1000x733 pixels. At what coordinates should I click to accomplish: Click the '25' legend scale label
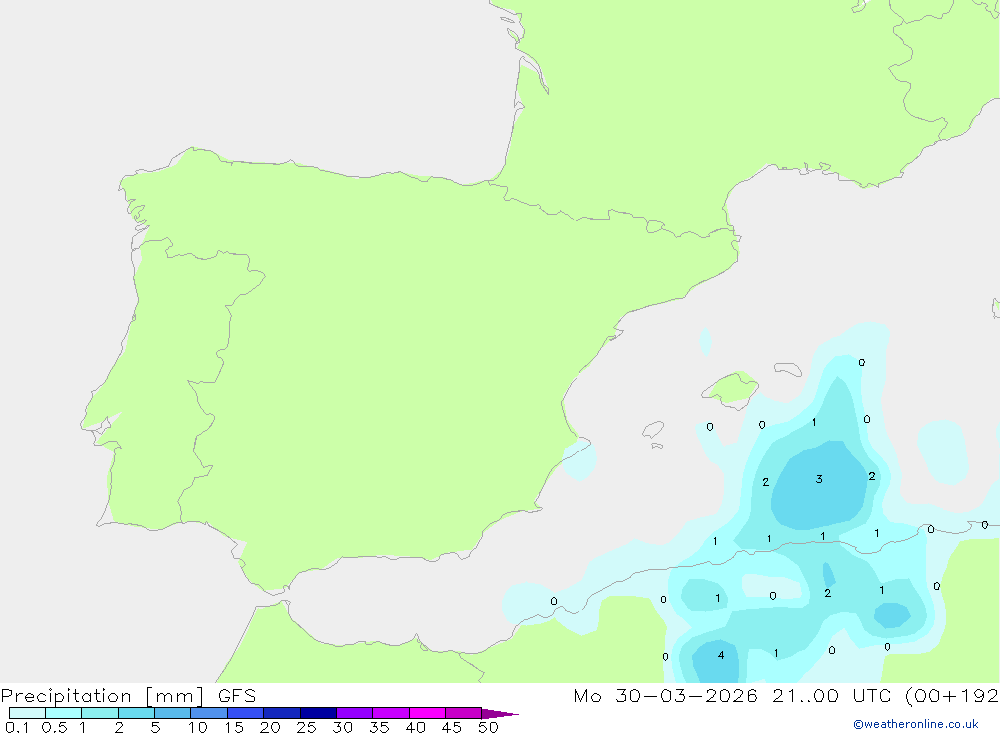coord(306,727)
